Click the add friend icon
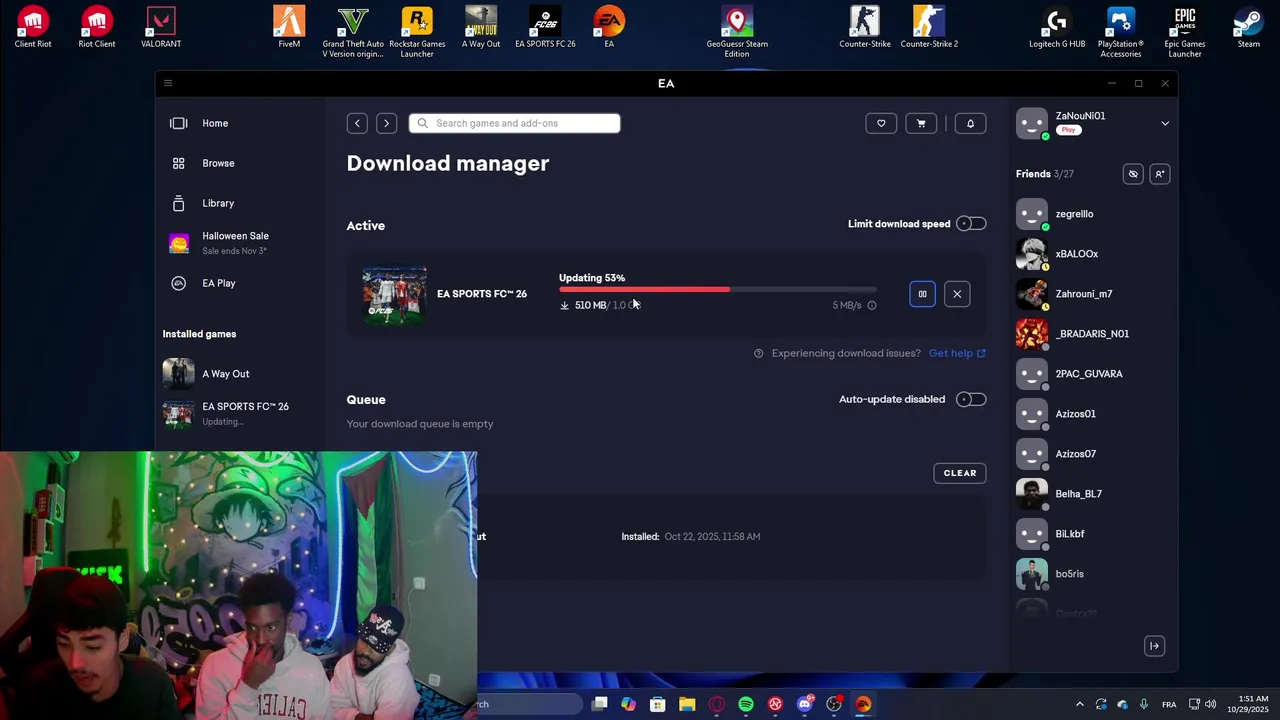 1159,174
